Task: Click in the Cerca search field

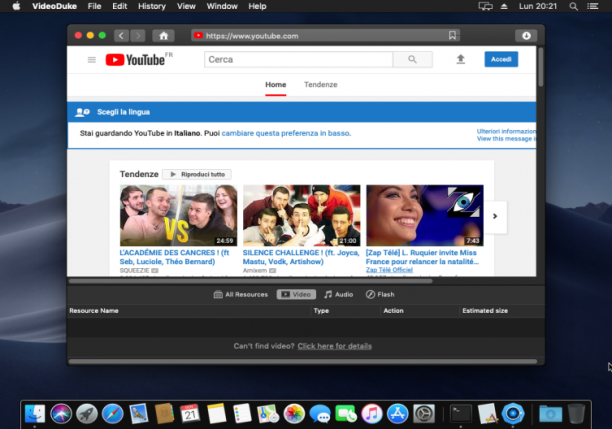Action: (x=299, y=59)
